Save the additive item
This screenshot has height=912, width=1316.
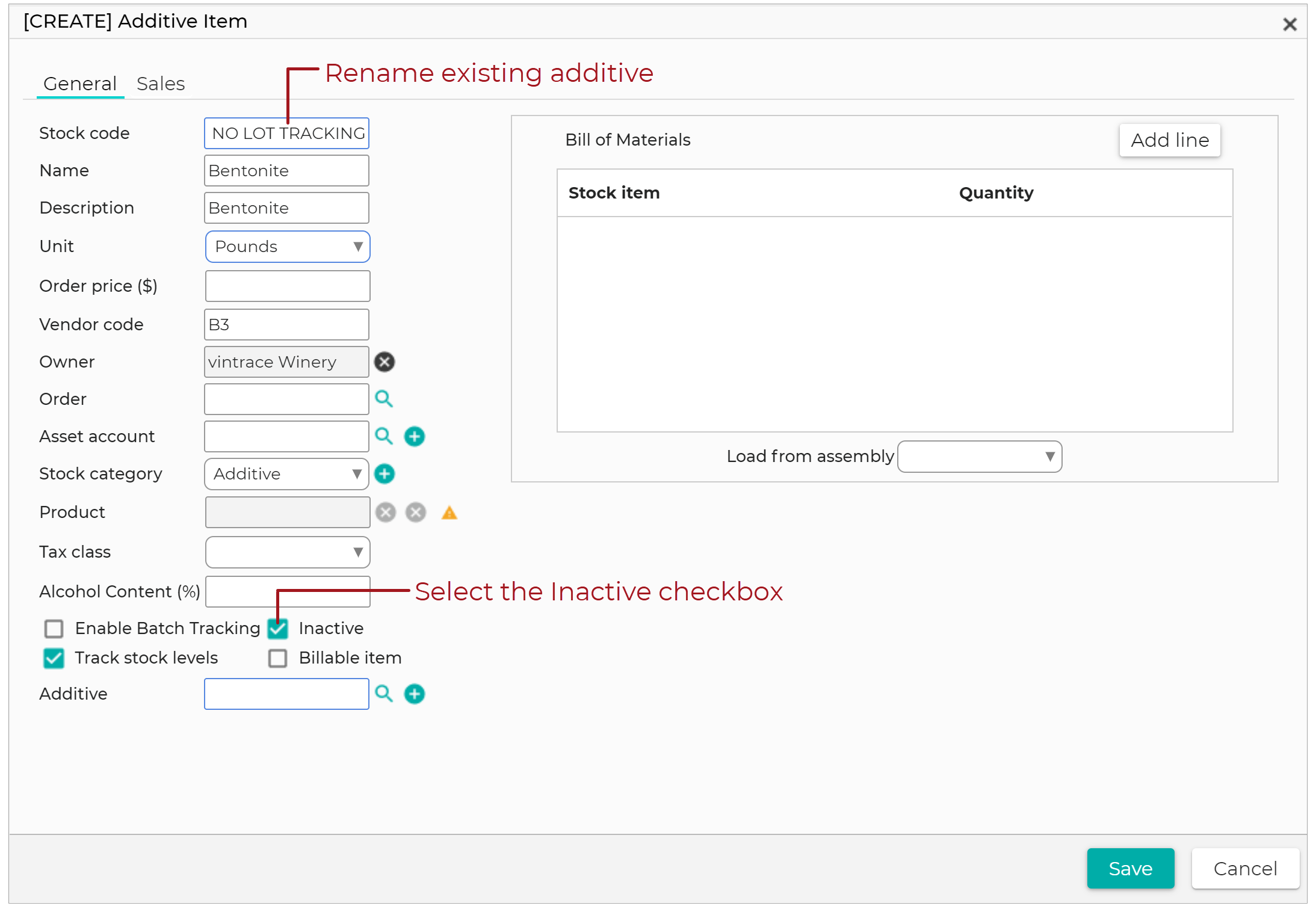1130,868
